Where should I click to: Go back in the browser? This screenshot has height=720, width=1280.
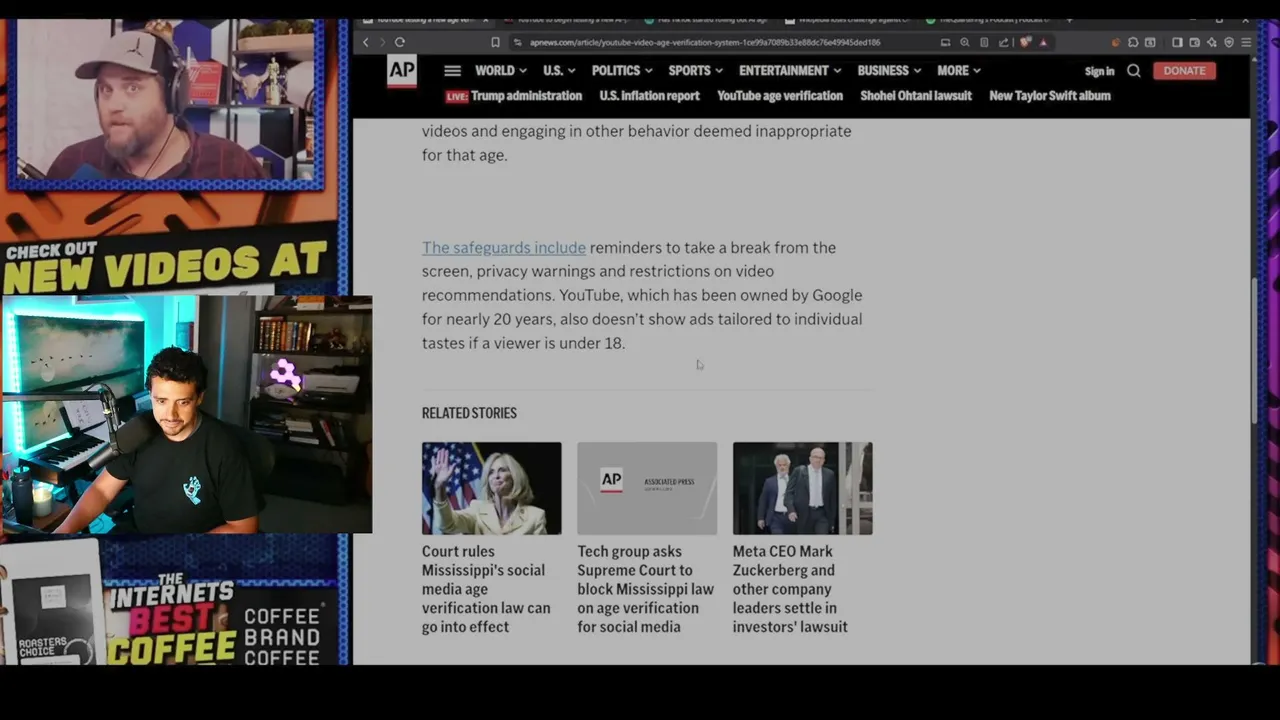click(365, 42)
